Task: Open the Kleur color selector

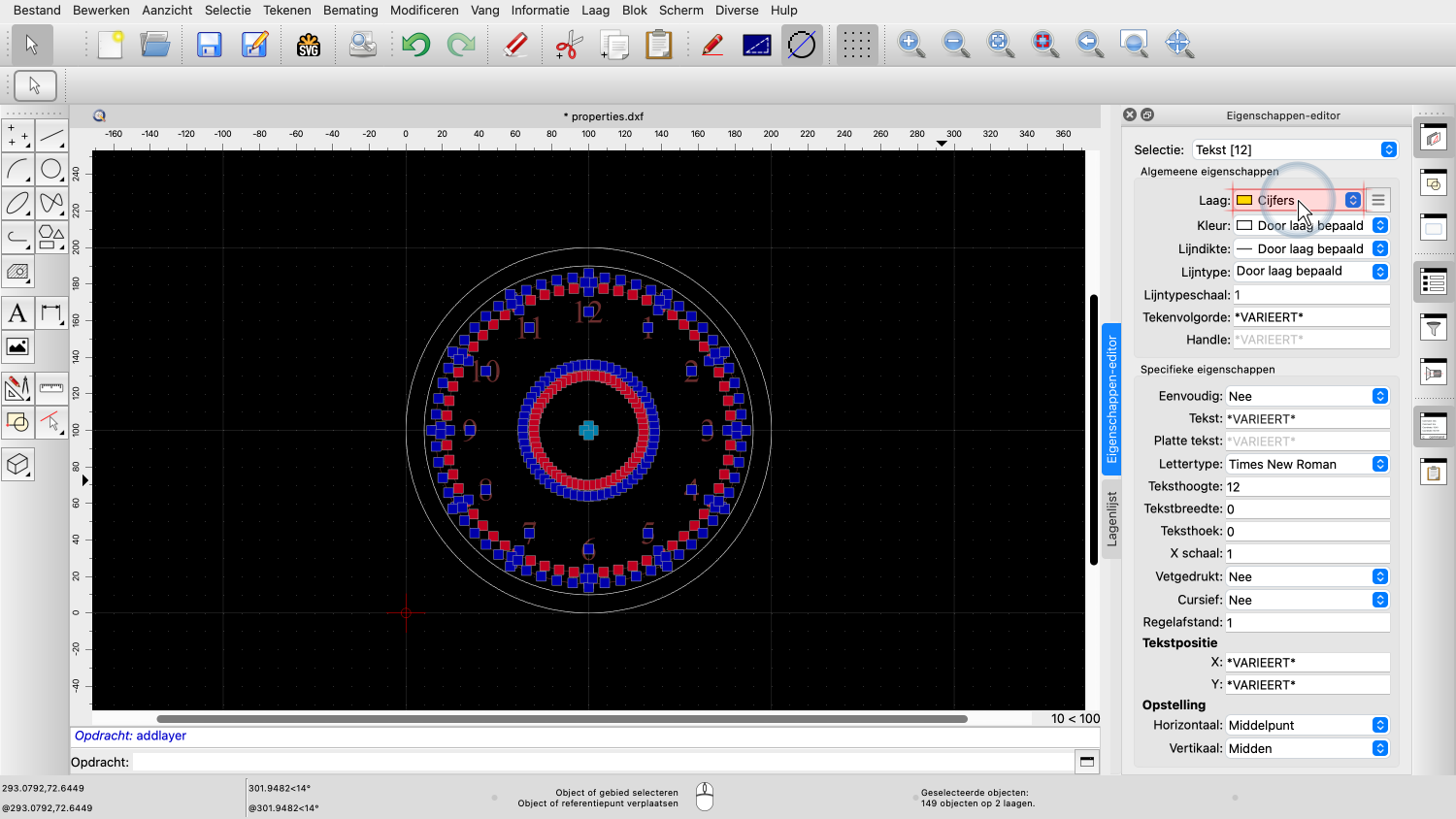Action: coord(1311,226)
